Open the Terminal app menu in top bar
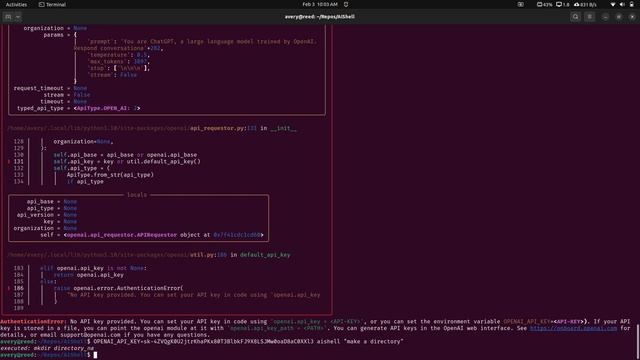Image resolution: width=640 pixels, height=360 pixels. [x=52, y=4]
